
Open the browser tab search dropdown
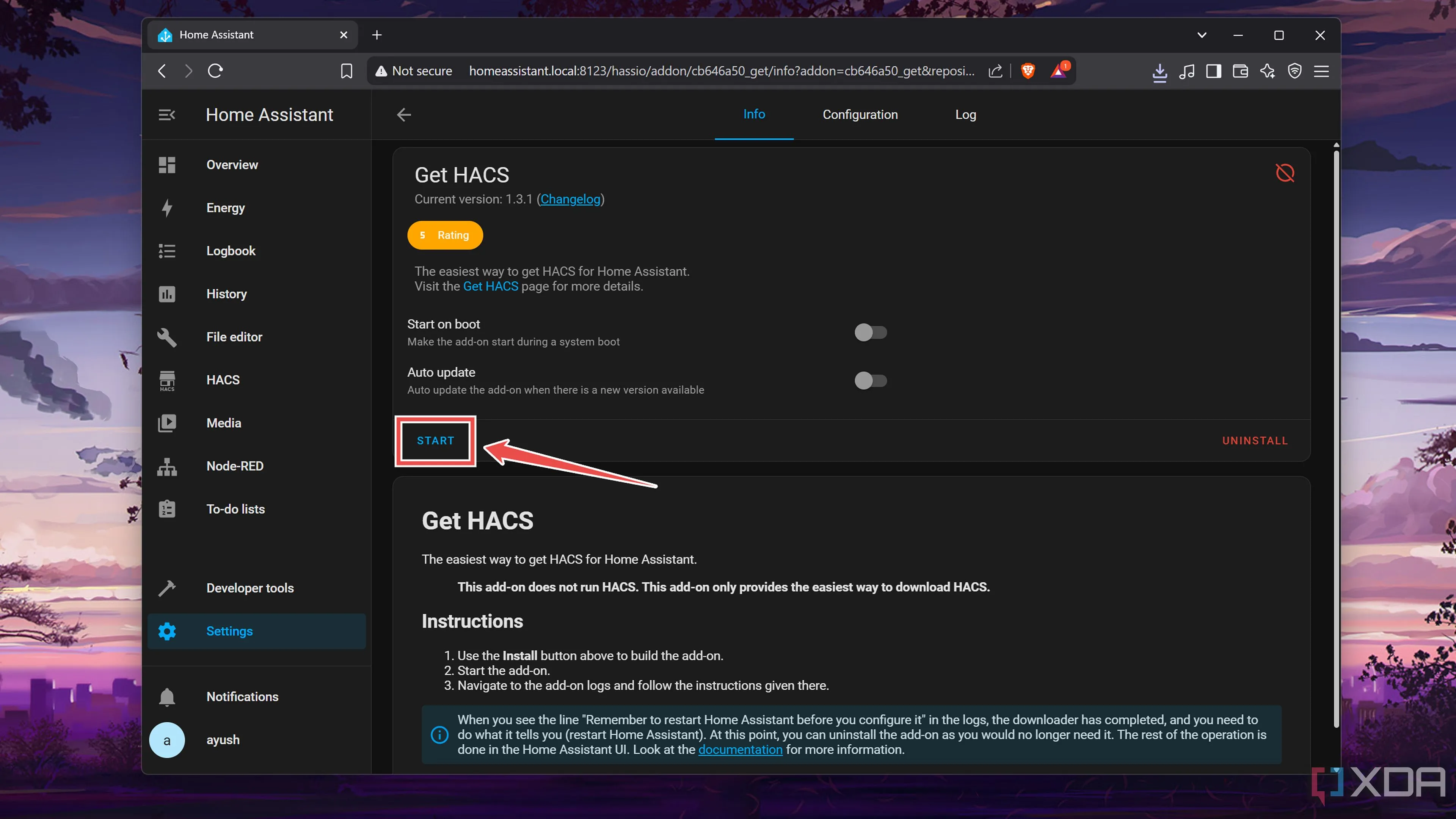[x=1202, y=35]
